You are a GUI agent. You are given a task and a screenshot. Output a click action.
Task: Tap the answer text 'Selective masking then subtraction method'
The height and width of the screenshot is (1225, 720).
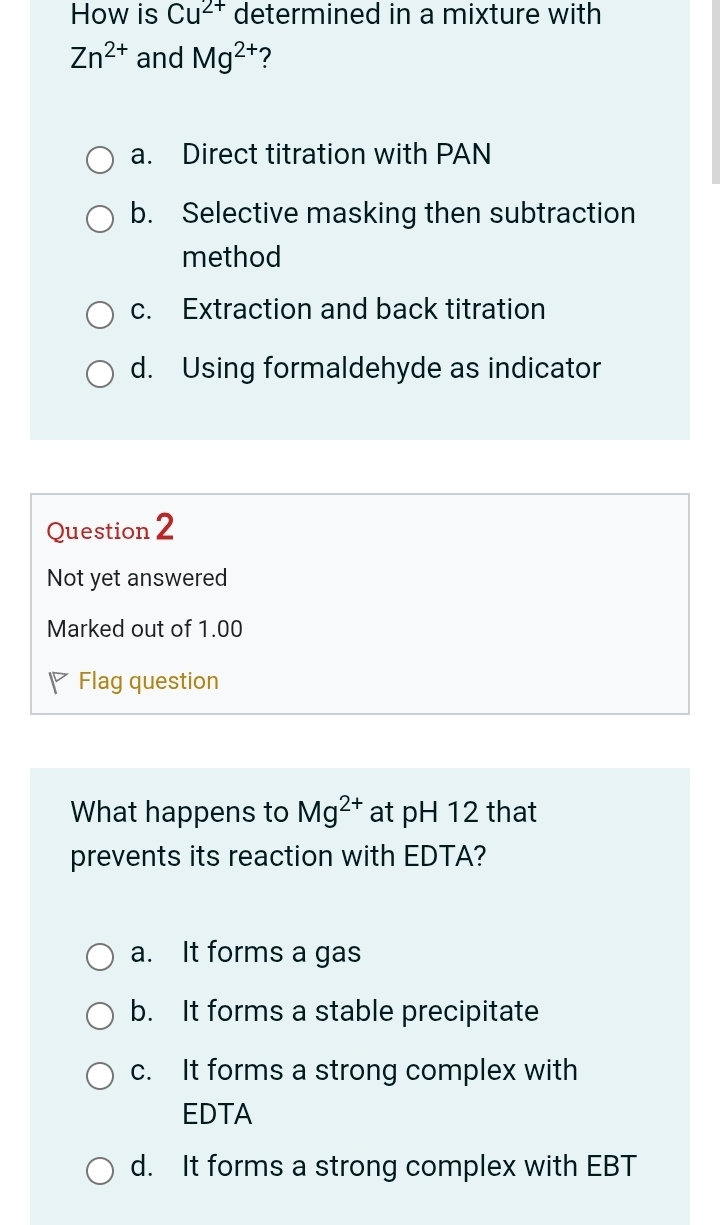pos(408,235)
